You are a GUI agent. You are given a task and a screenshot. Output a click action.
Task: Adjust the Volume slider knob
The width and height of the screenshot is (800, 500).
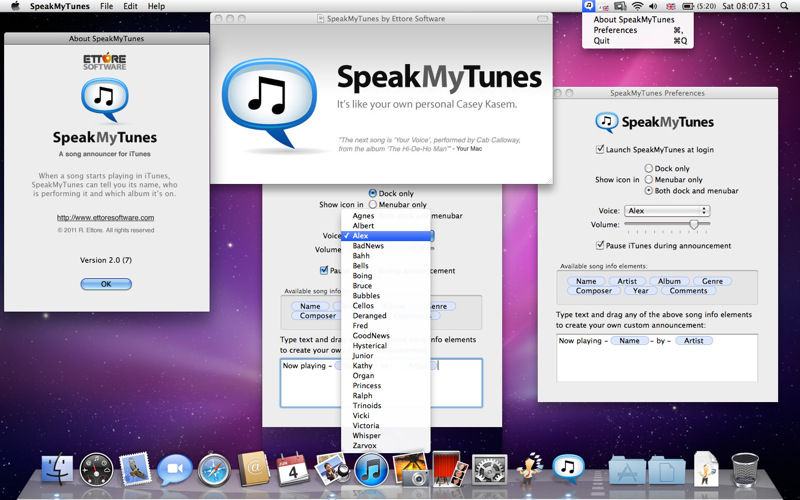click(693, 224)
